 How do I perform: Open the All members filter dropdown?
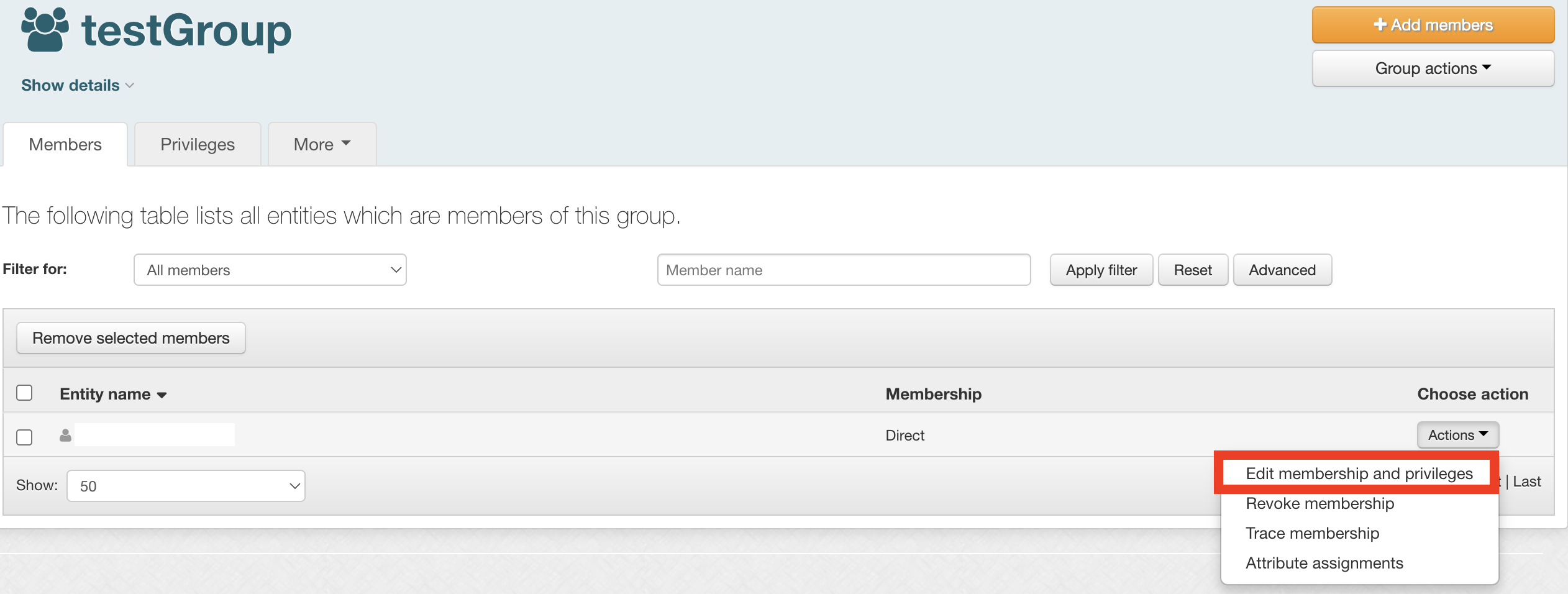click(x=270, y=270)
